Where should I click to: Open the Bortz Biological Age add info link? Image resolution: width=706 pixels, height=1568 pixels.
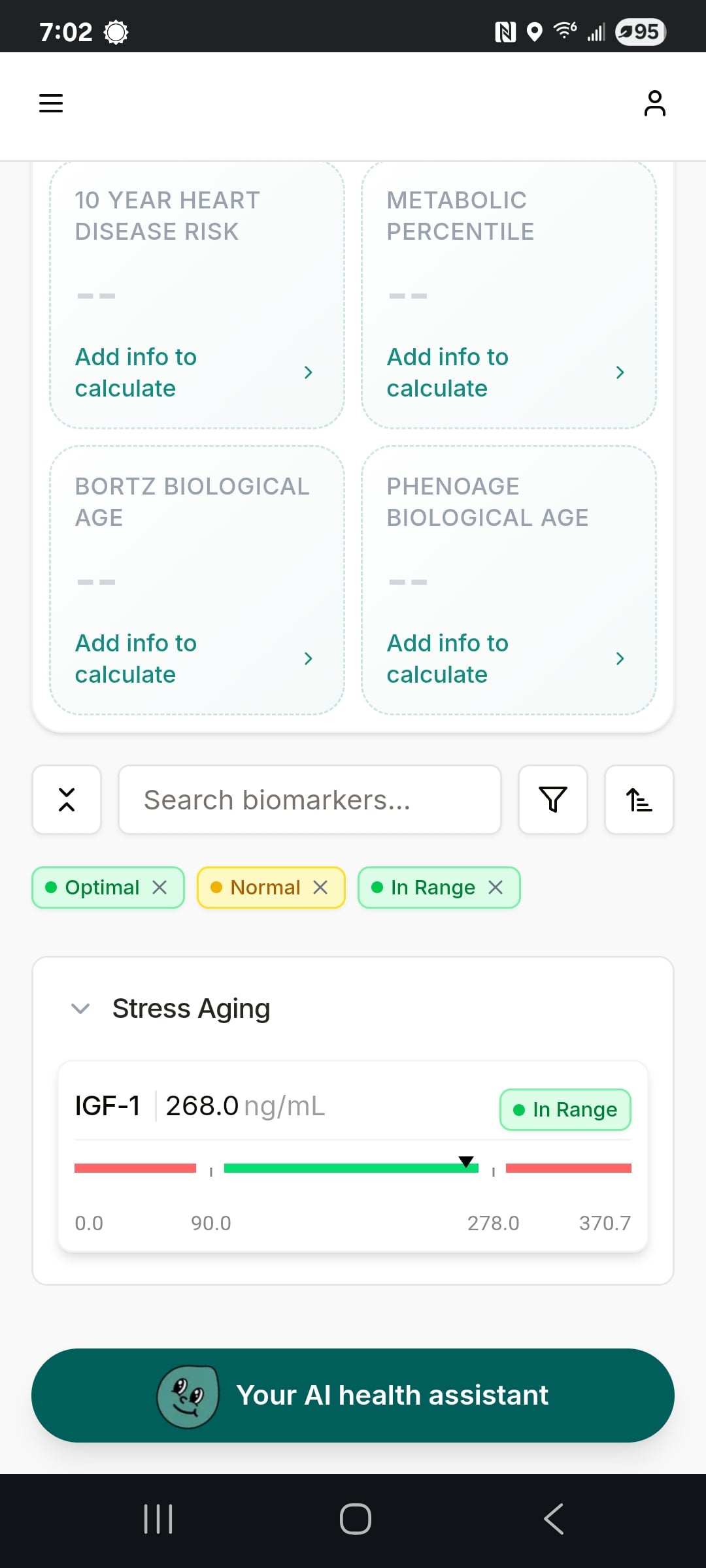click(x=136, y=659)
